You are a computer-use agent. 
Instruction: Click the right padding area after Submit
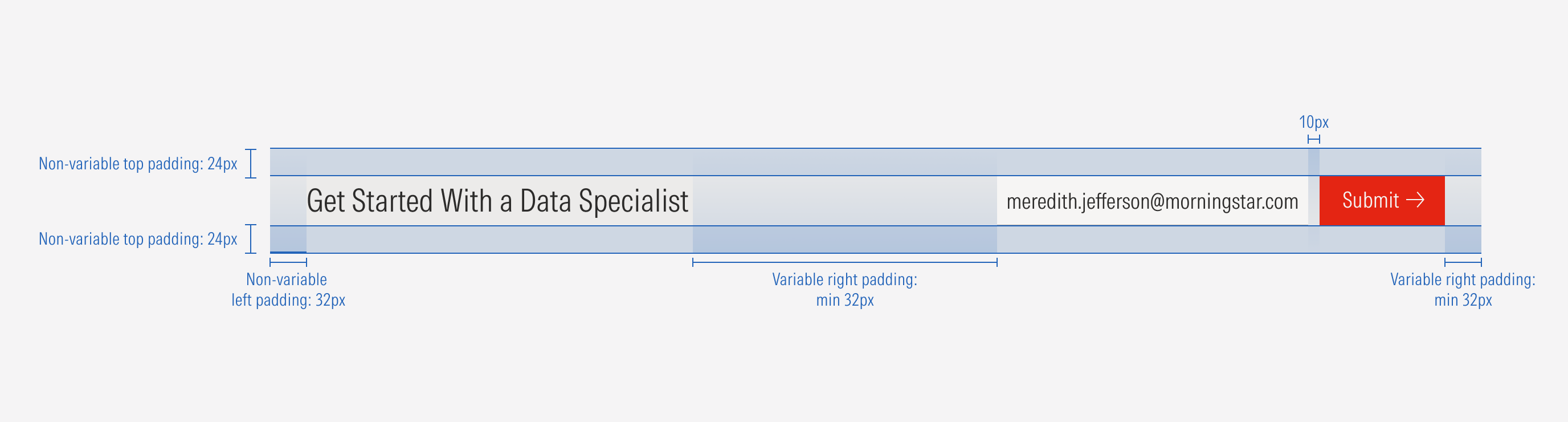[x=1463, y=201]
